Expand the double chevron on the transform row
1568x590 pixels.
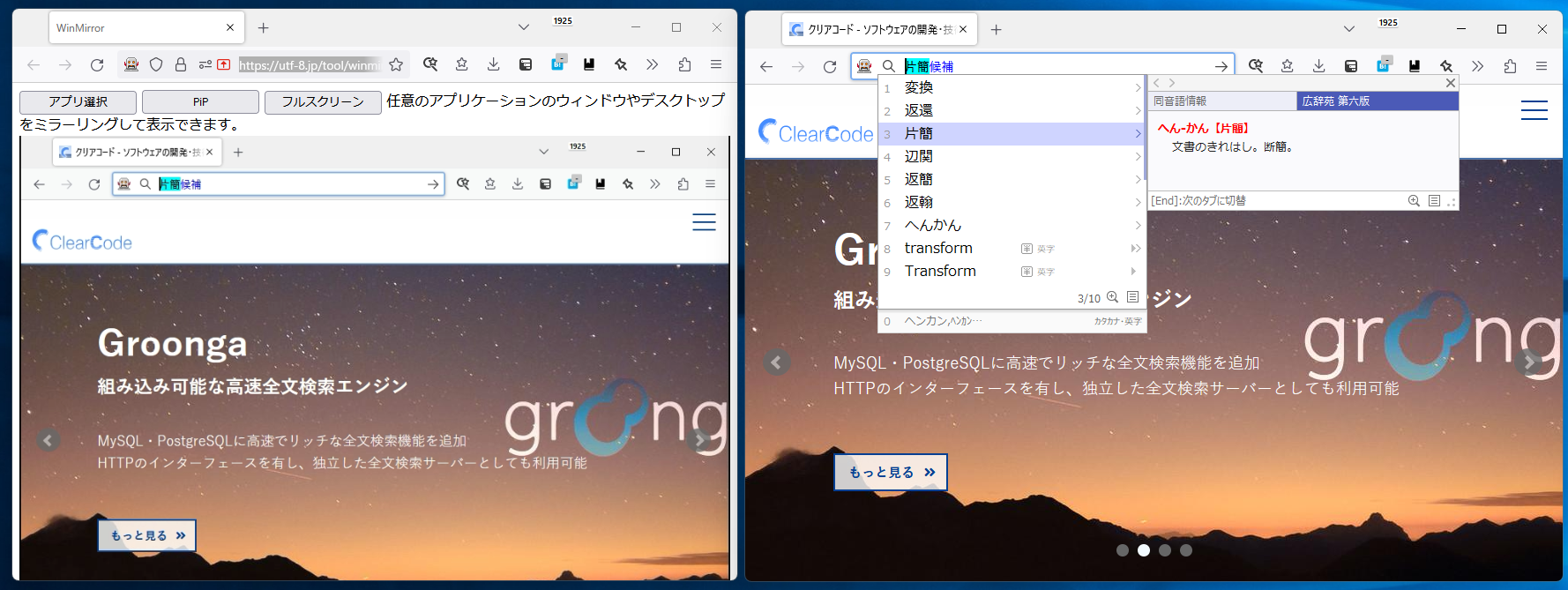tap(1136, 248)
